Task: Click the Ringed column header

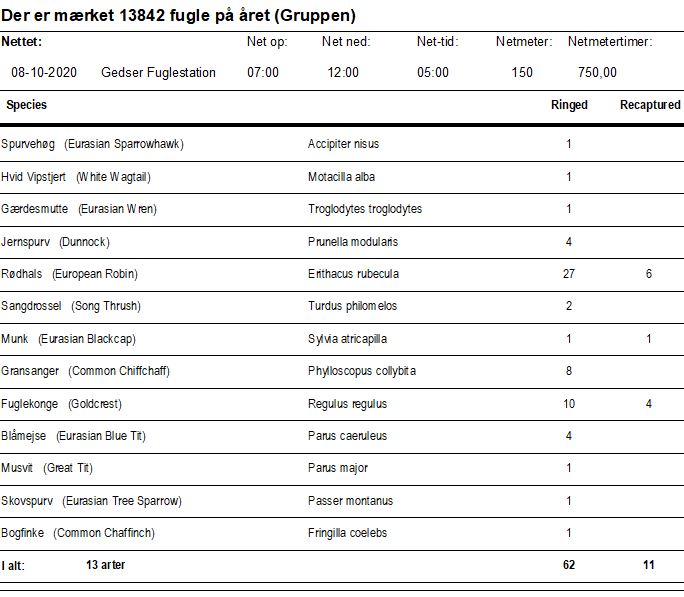Action: [569, 105]
